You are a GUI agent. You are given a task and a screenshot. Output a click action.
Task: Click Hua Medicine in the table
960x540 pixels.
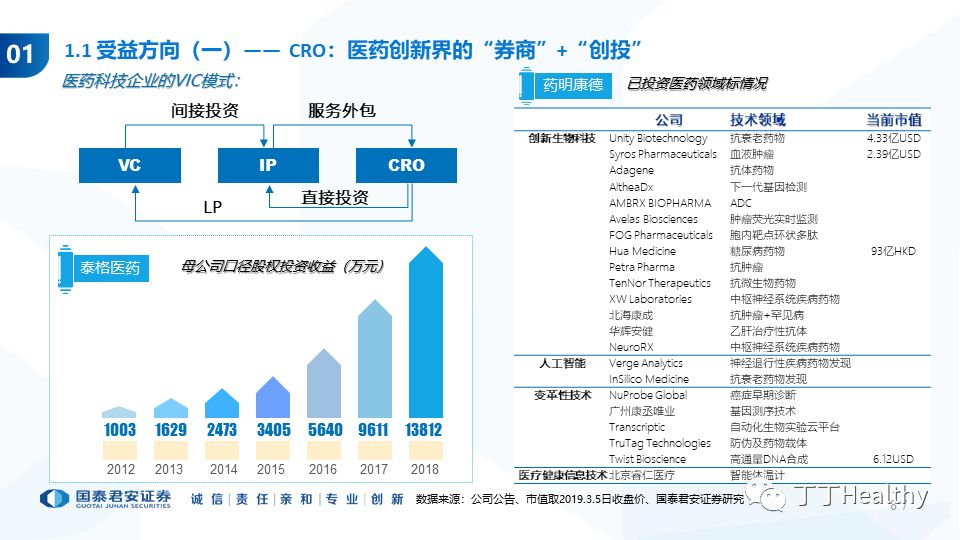point(642,251)
